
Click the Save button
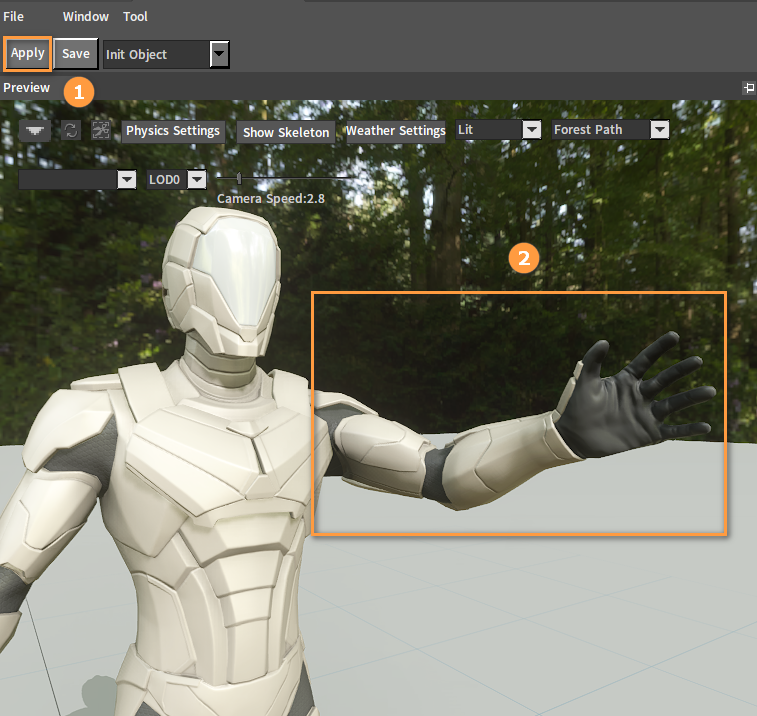click(x=76, y=54)
